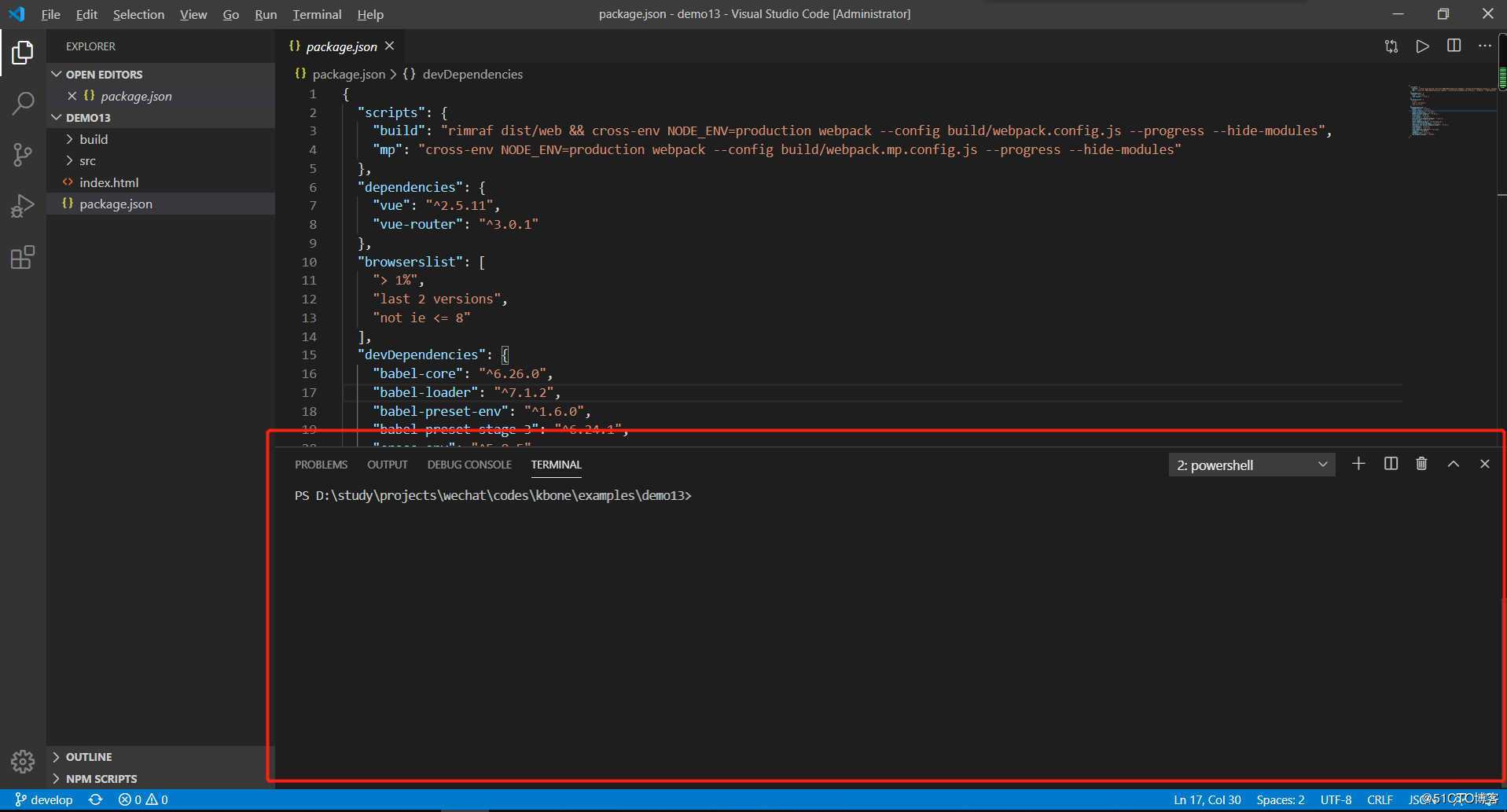Expand the NPM Scripts section

(x=161, y=778)
